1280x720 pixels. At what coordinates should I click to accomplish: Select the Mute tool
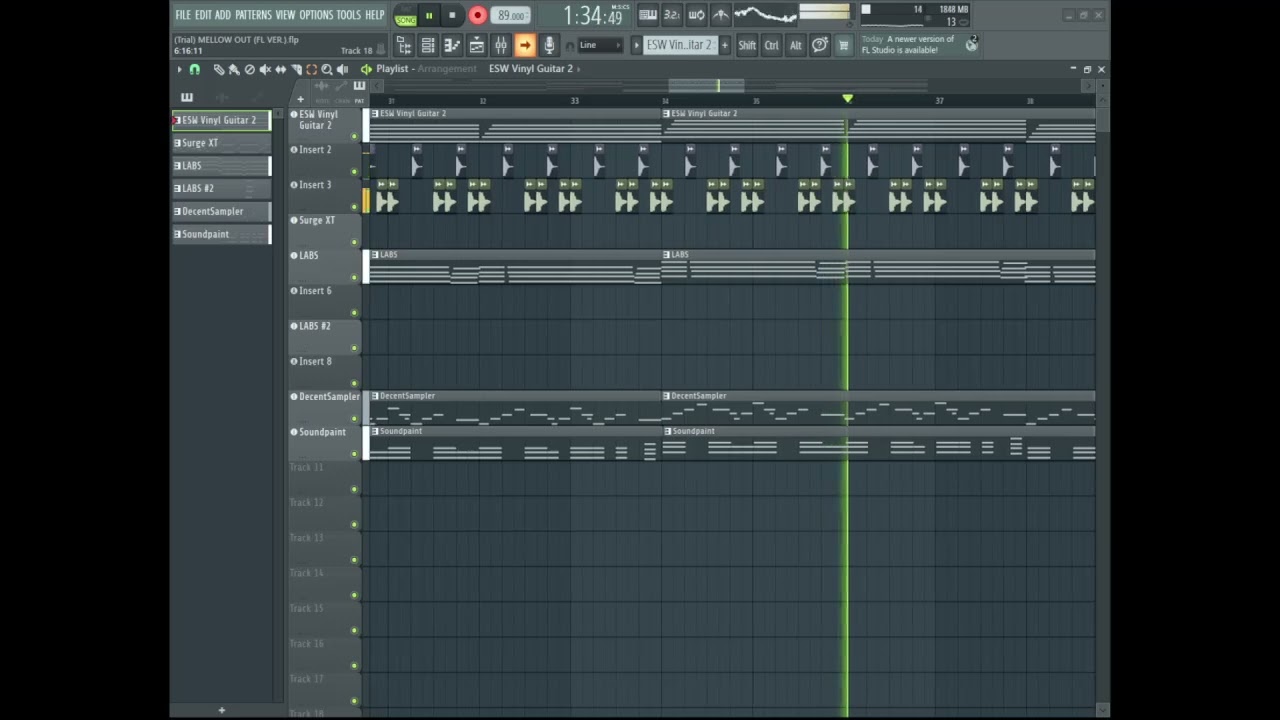(x=265, y=69)
